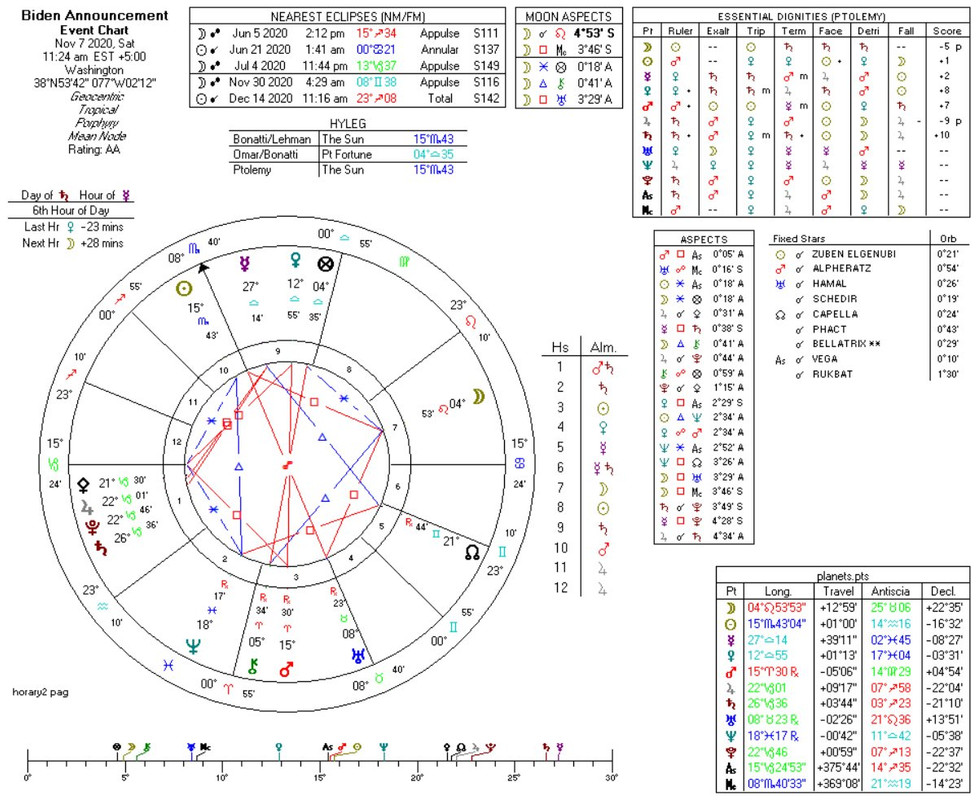This screenshot has height=800, width=978.
Task: Click the 'CAPELLA' fixed star entry
Action: point(835,314)
